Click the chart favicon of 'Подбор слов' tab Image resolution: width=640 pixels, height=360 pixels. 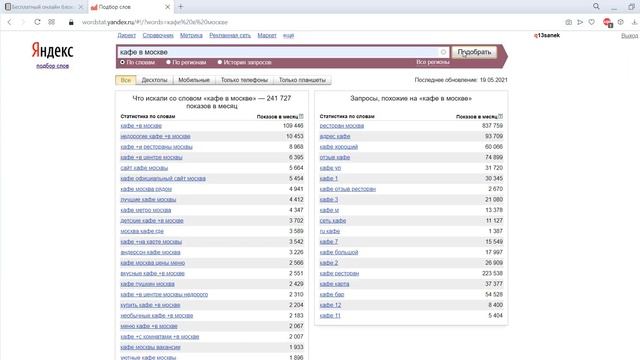(x=94, y=7)
